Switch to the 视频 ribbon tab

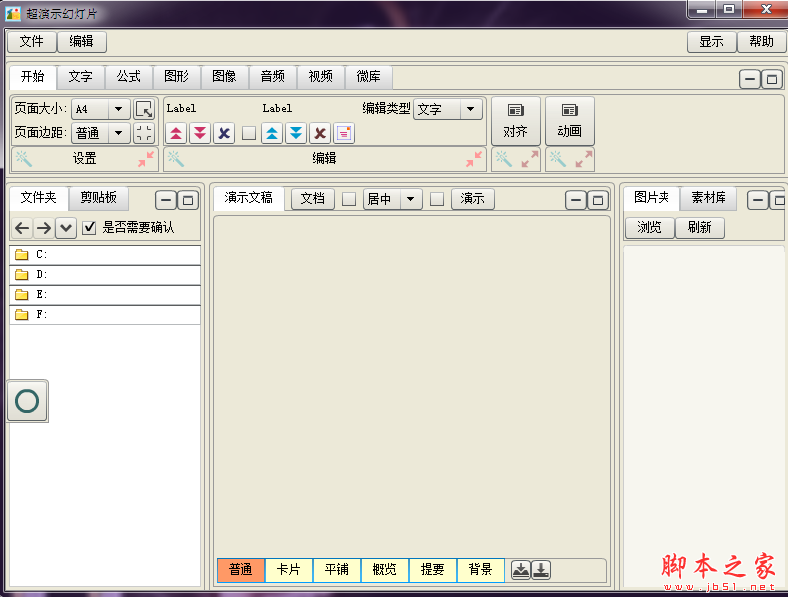(321, 77)
